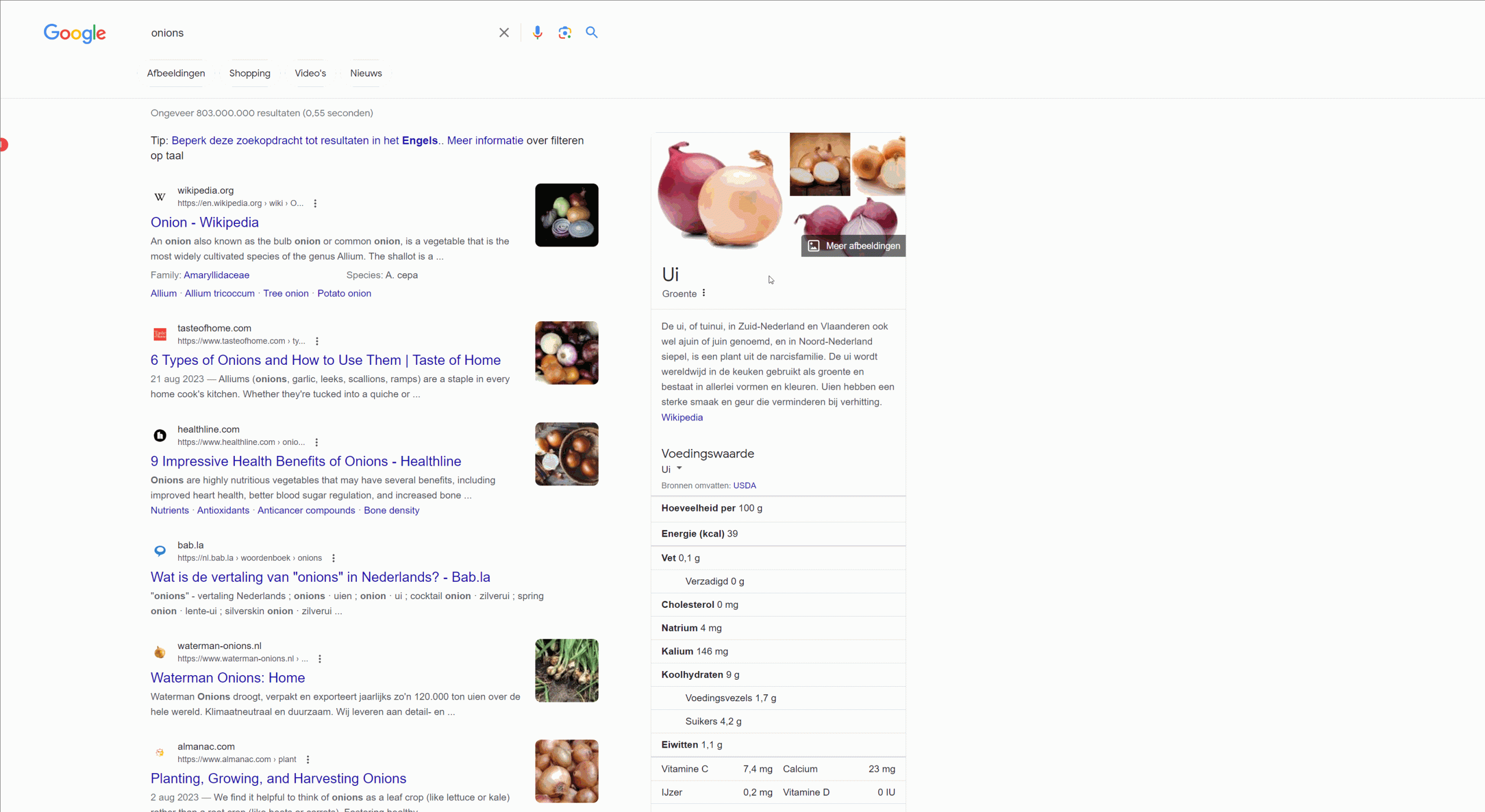Open the Allium tricoccum sublink
Screen dimensions: 1485x812
point(220,293)
